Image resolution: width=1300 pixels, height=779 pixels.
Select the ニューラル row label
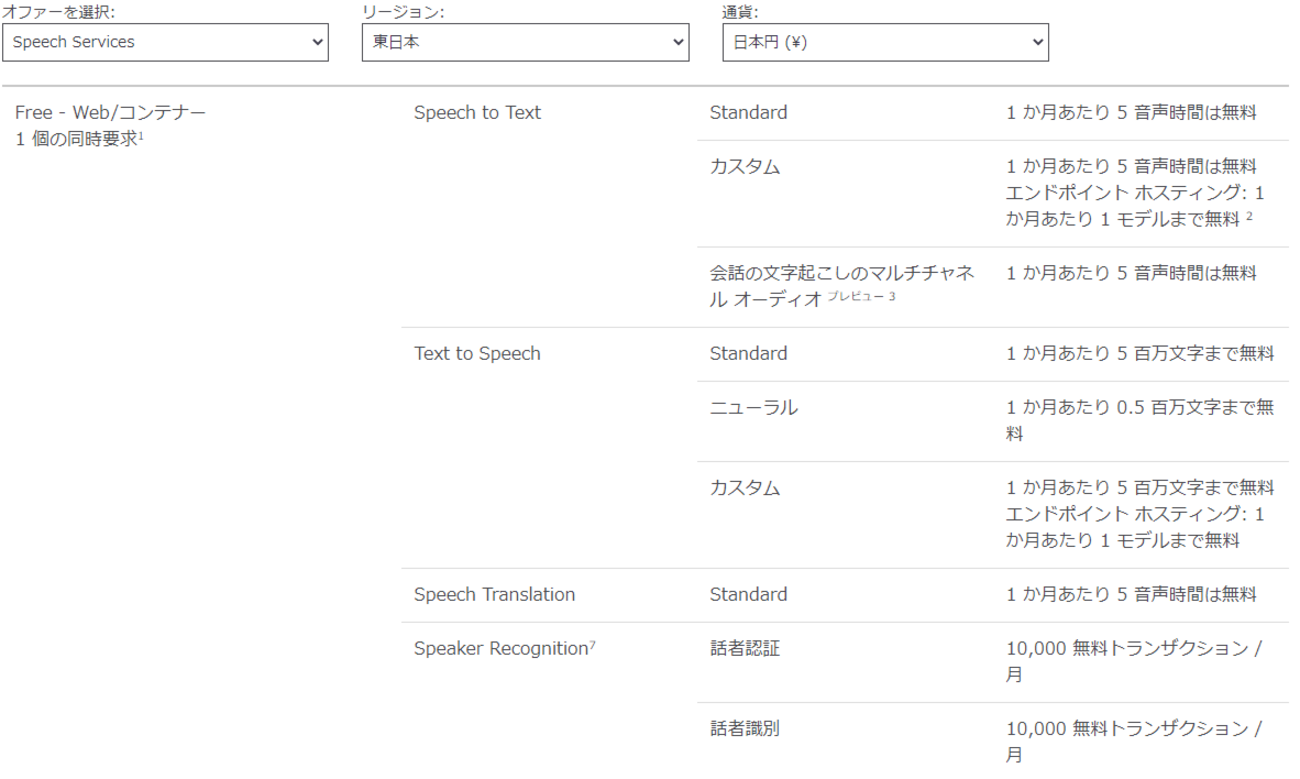tap(754, 408)
